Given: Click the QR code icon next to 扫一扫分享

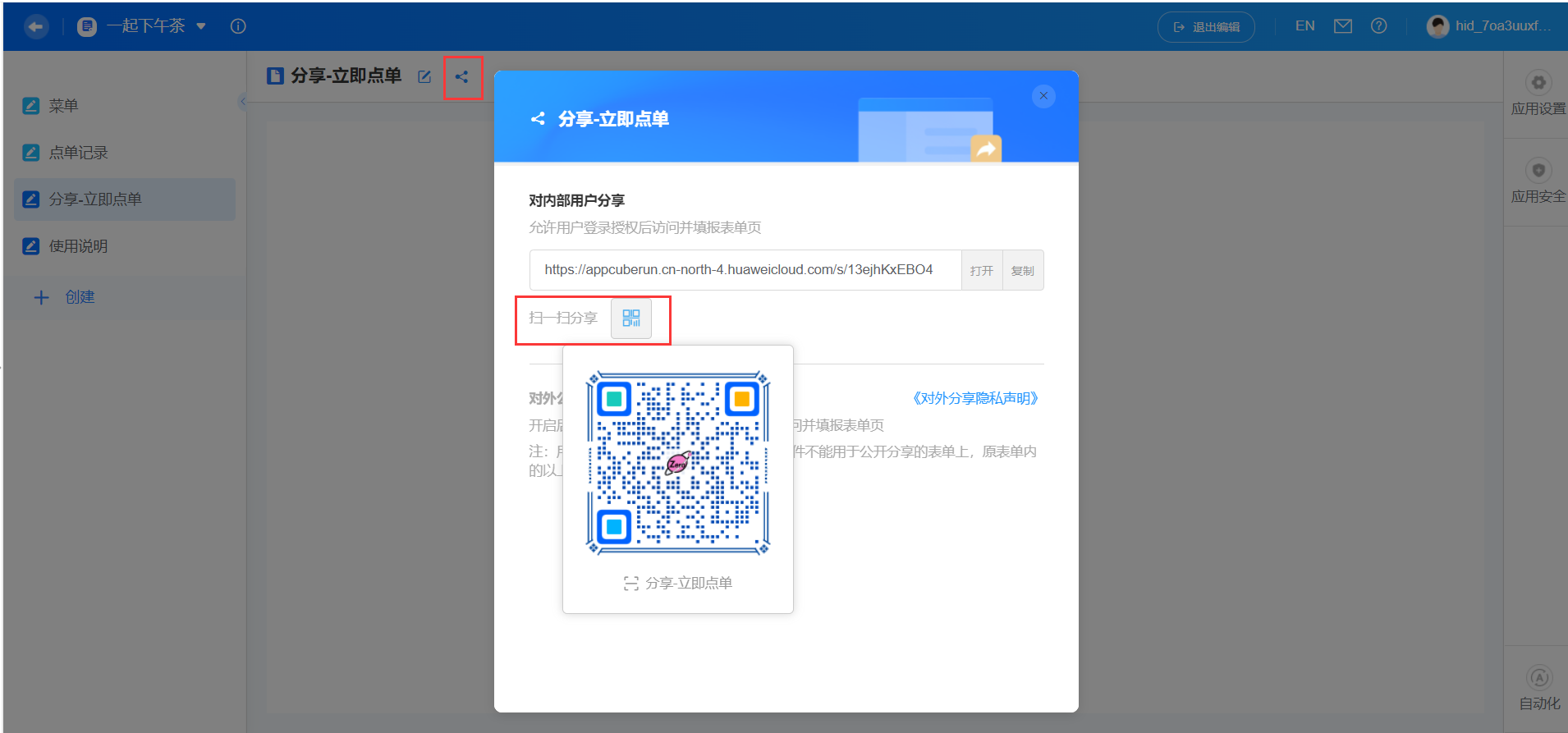Looking at the screenshot, I should [x=631, y=318].
